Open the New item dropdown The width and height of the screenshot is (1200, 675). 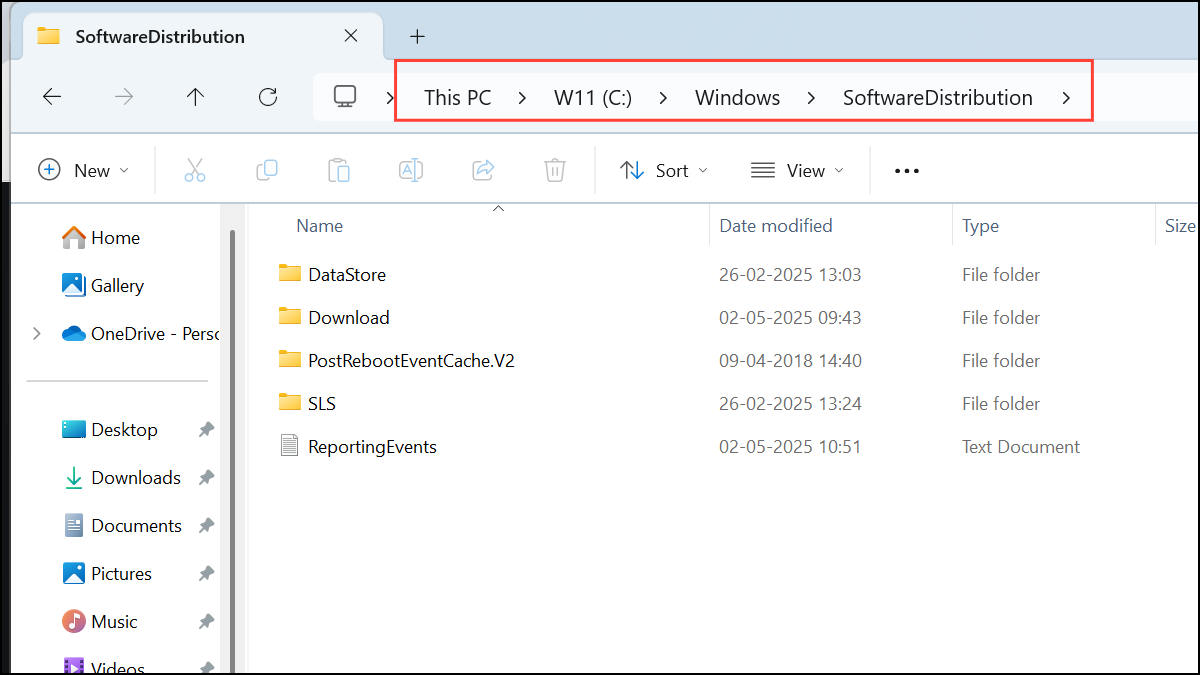[x=84, y=171]
